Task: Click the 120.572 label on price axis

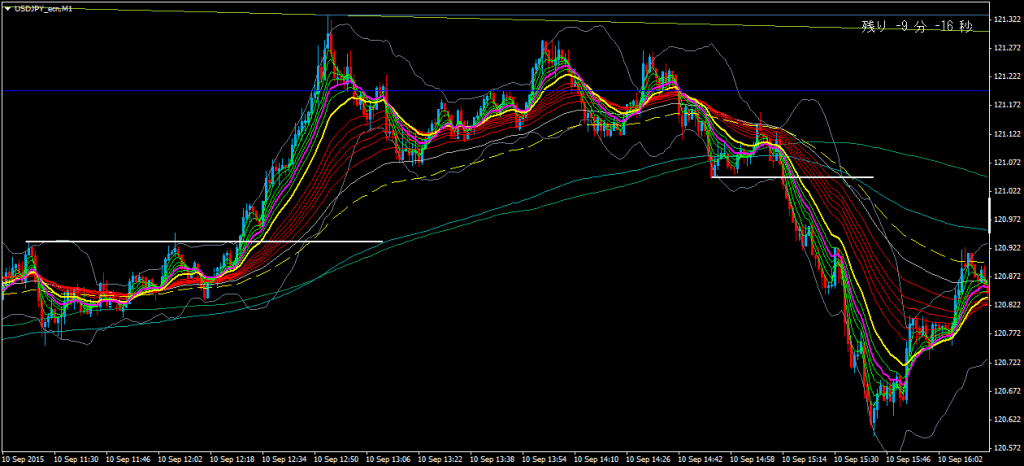Action: (x=1005, y=448)
